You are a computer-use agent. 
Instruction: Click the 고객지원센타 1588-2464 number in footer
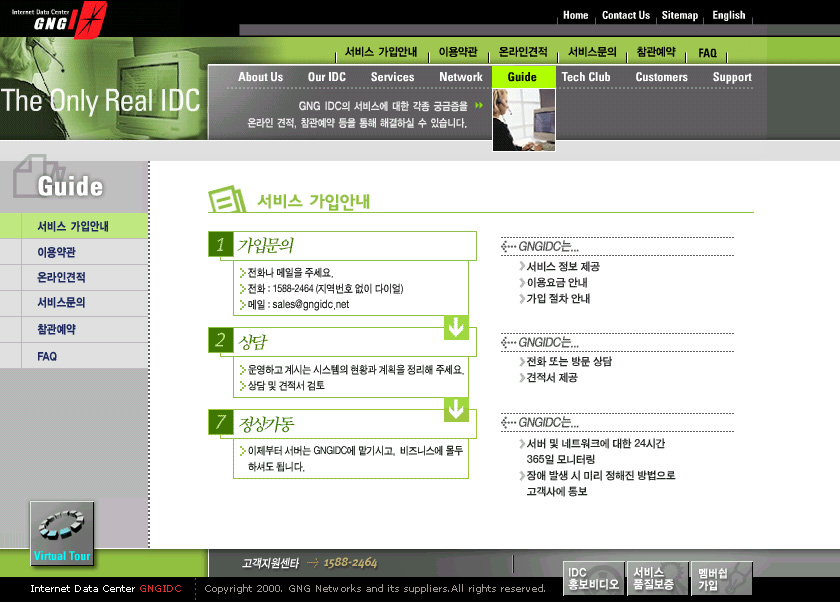pyautogui.click(x=350, y=562)
